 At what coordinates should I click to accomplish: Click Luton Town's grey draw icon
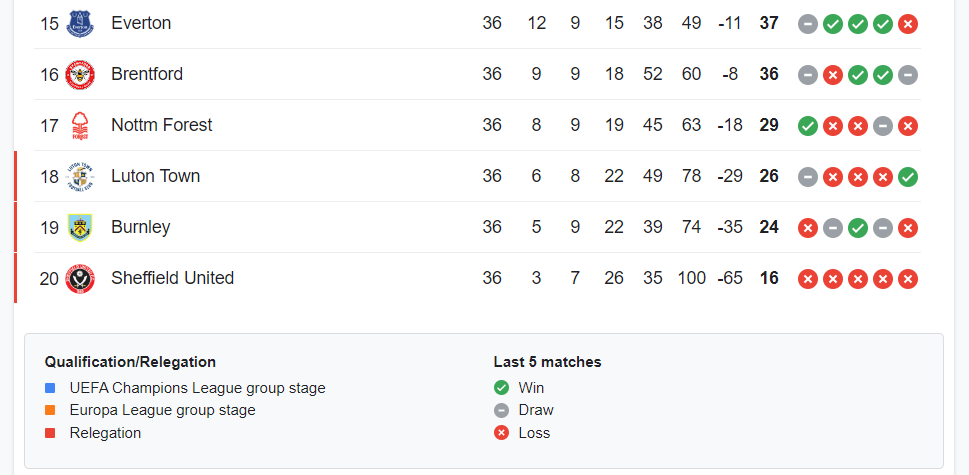(808, 177)
